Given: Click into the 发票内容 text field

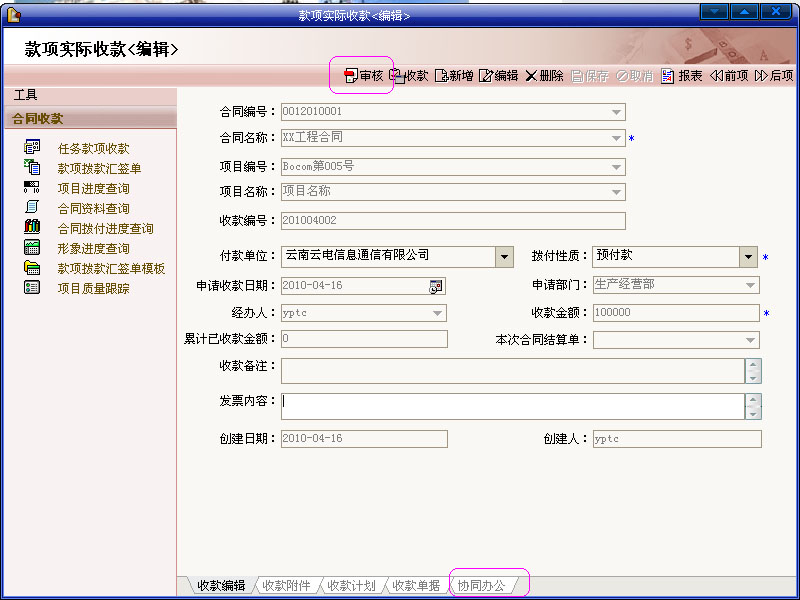Looking at the screenshot, I should coord(510,405).
